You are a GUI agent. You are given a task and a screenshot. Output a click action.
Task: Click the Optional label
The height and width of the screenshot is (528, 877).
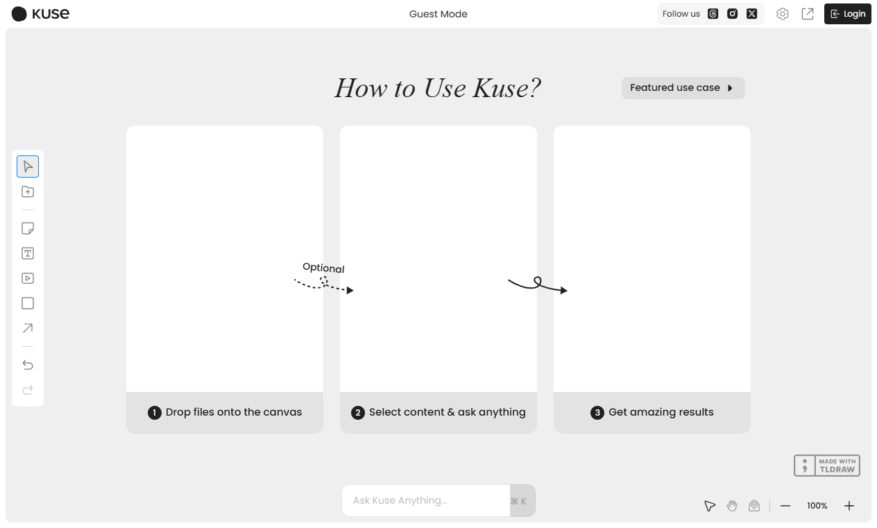point(323,268)
